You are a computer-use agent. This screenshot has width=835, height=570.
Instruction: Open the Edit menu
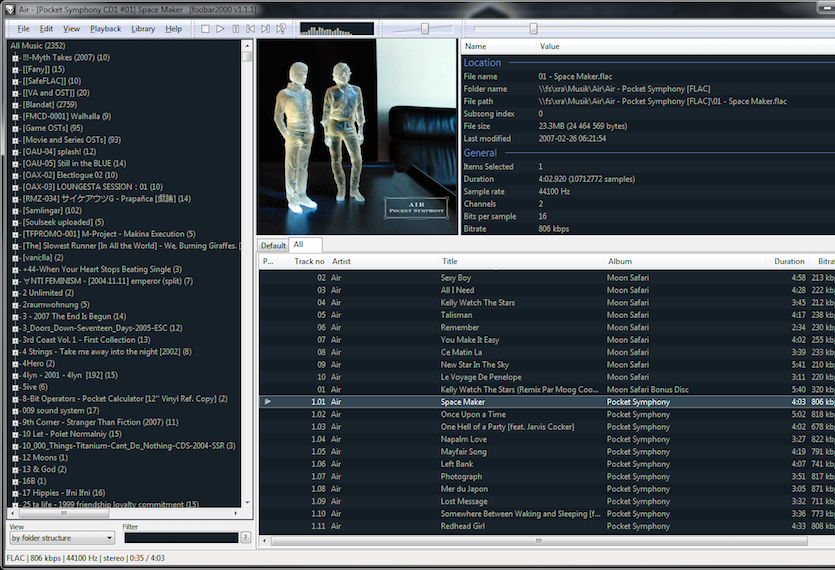46,29
